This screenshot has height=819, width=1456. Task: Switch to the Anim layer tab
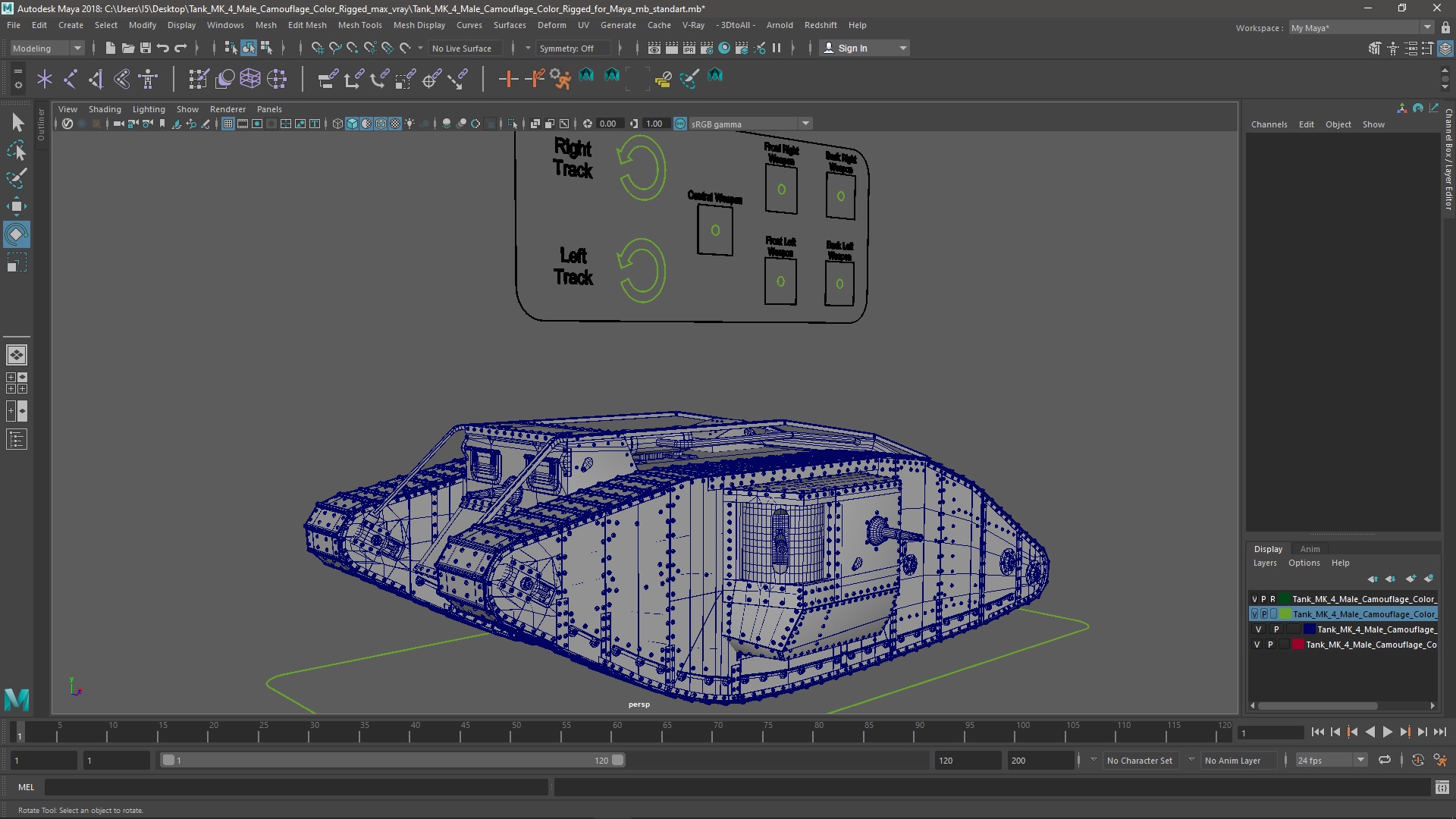click(x=1310, y=549)
